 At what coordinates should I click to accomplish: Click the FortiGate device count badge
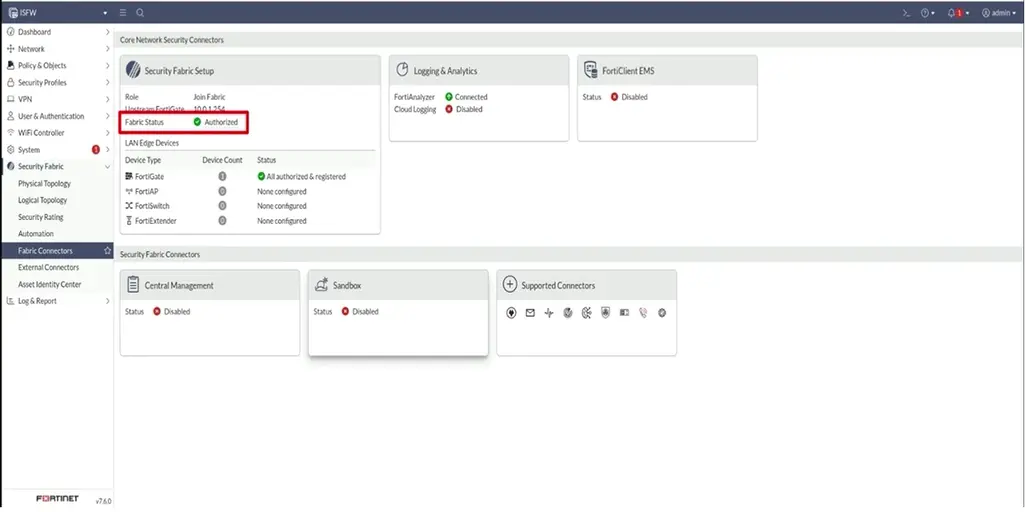point(222,177)
